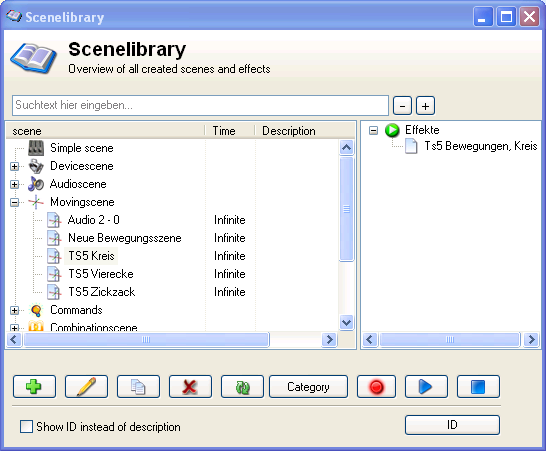Click the ID button
Screen dimensions: 546x451
point(452,425)
